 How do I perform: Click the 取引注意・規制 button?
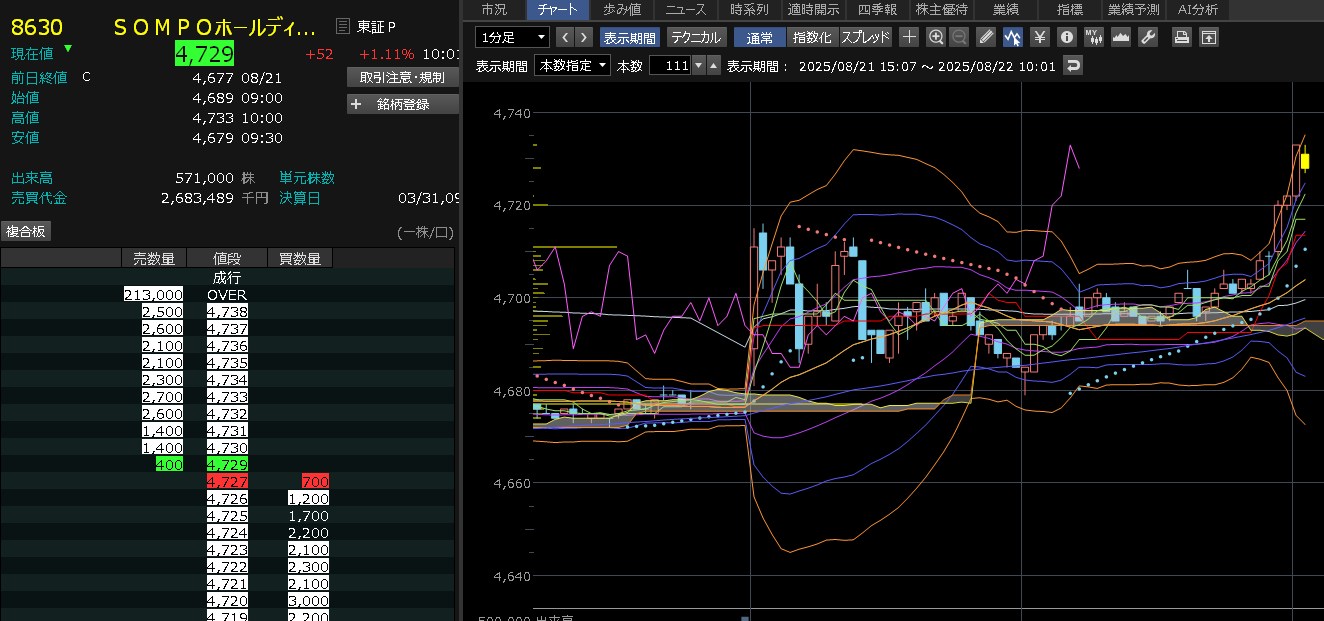[x=402, y=77]
